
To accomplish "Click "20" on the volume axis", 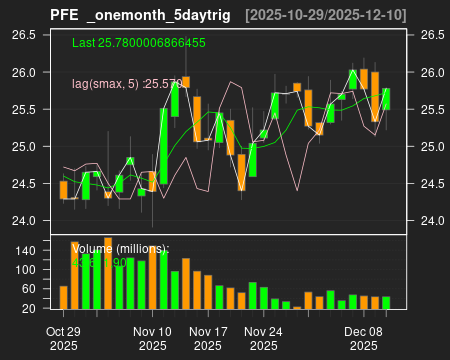I will point(29,308).
